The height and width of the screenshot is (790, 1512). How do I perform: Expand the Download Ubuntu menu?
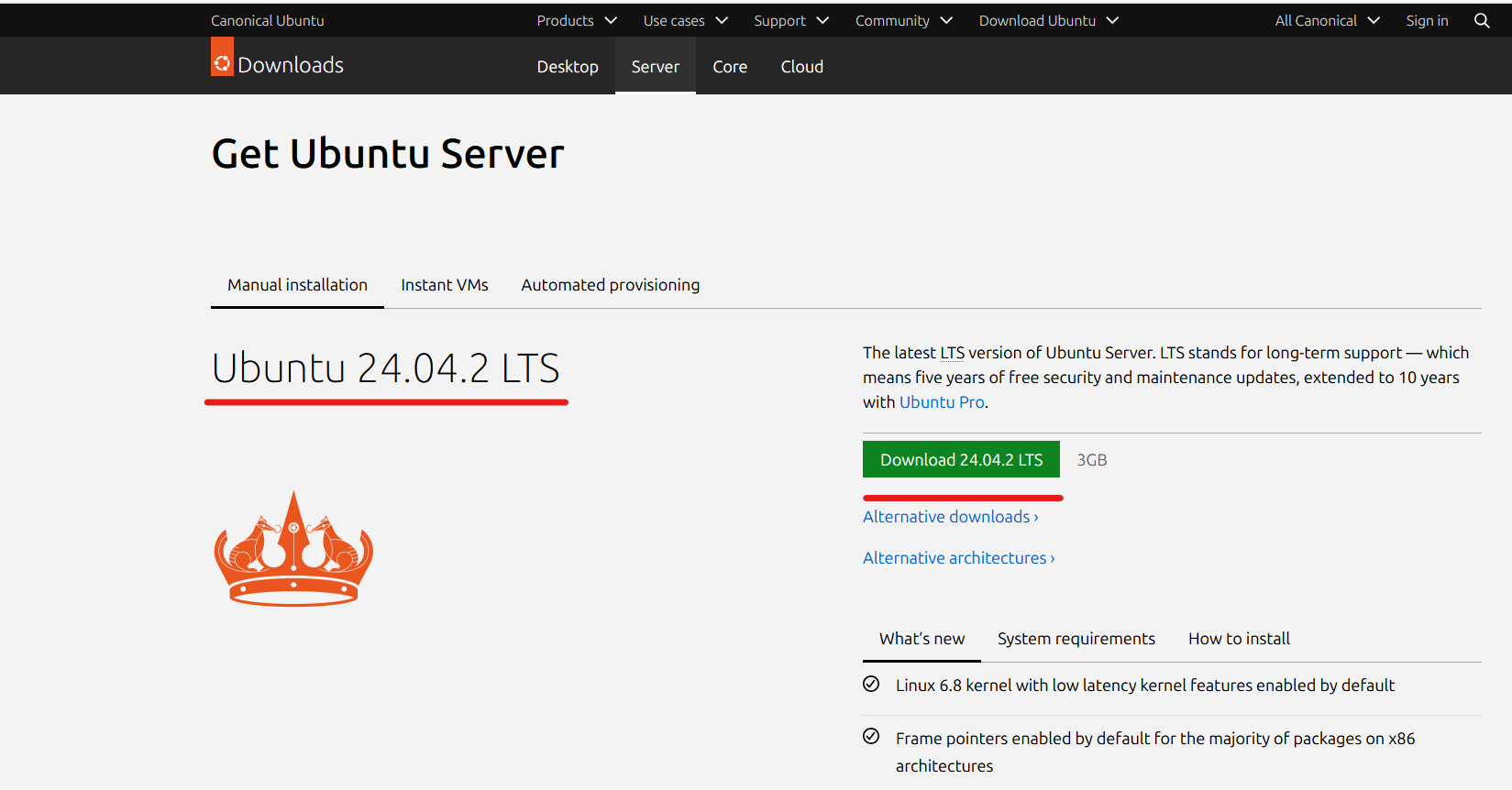coord(1048,20)
